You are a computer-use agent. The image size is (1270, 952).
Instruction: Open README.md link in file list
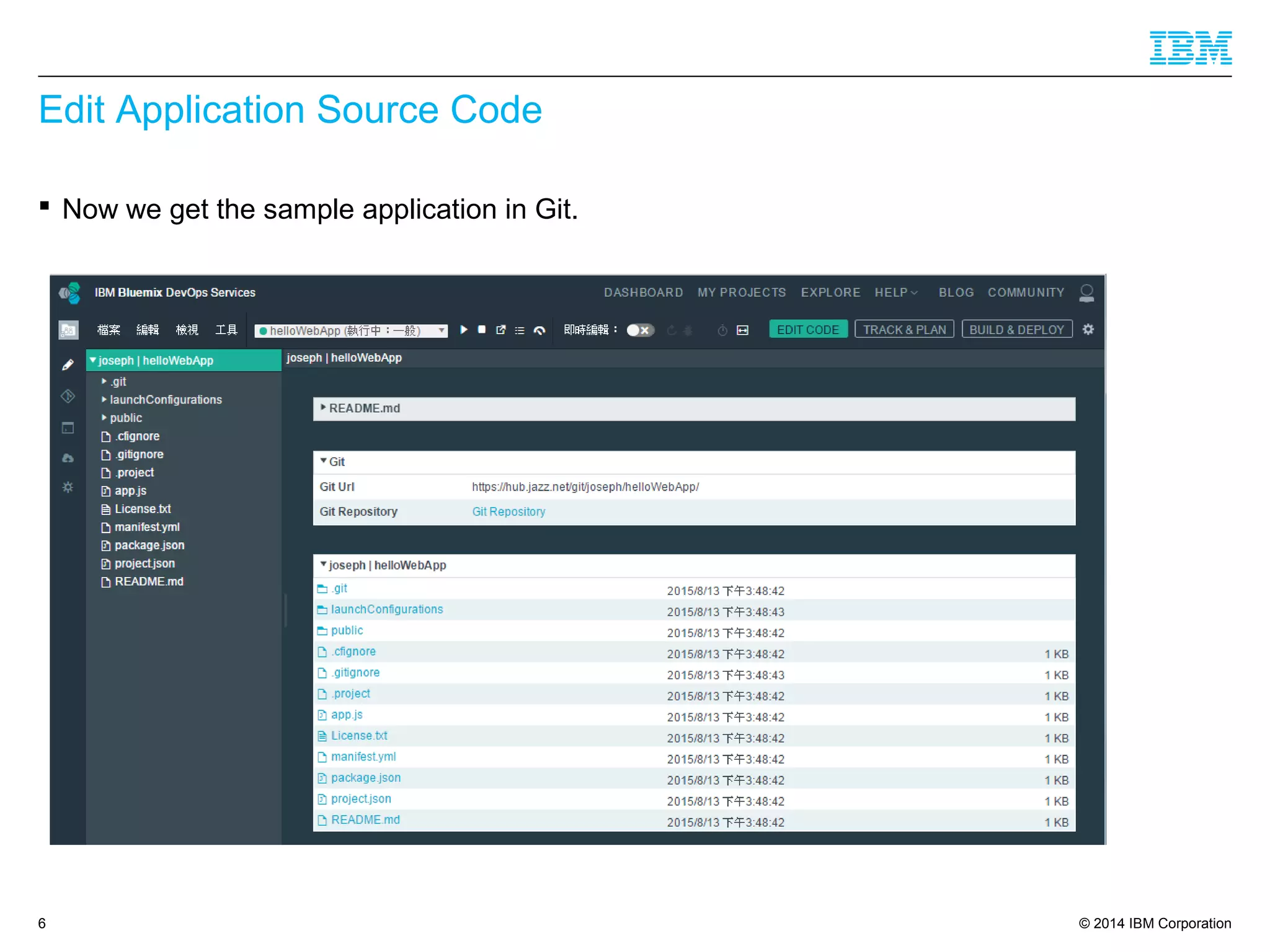point(365,820)
